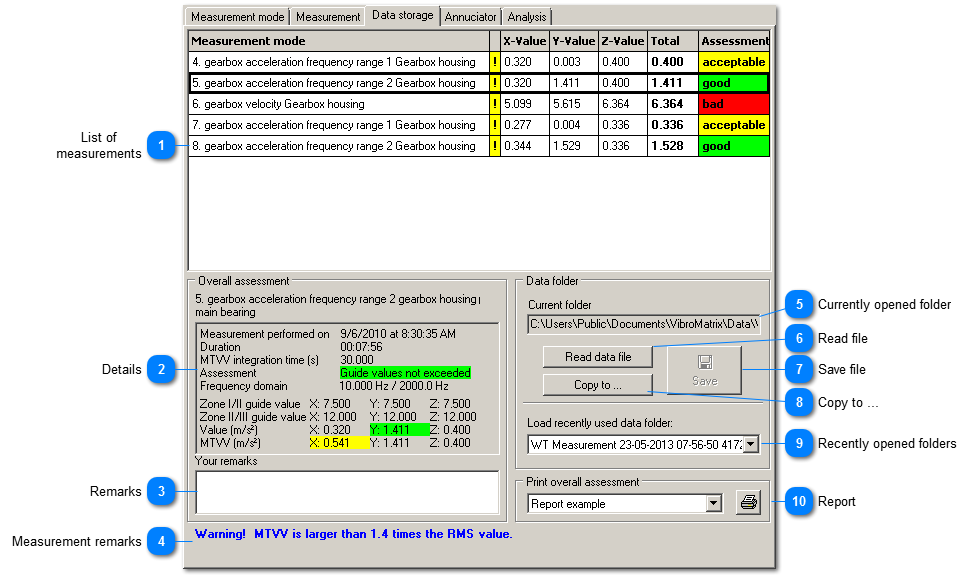Click the Read data file button

click(x=597, y=357)
